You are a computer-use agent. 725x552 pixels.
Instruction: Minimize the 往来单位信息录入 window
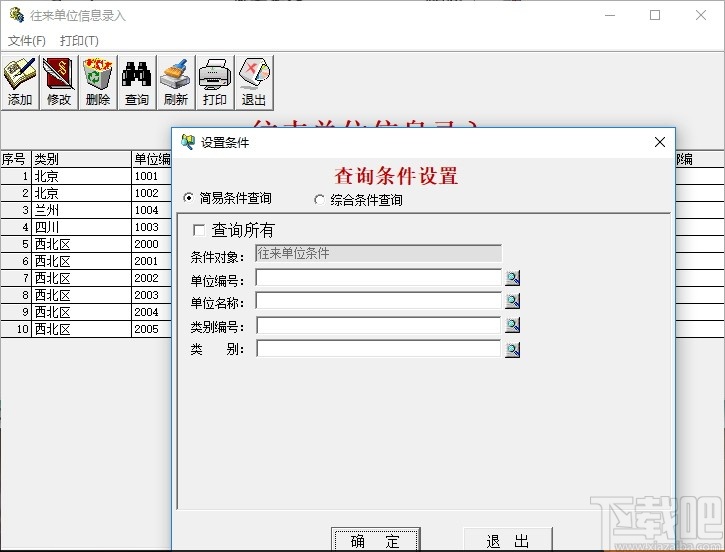point(610,15)
